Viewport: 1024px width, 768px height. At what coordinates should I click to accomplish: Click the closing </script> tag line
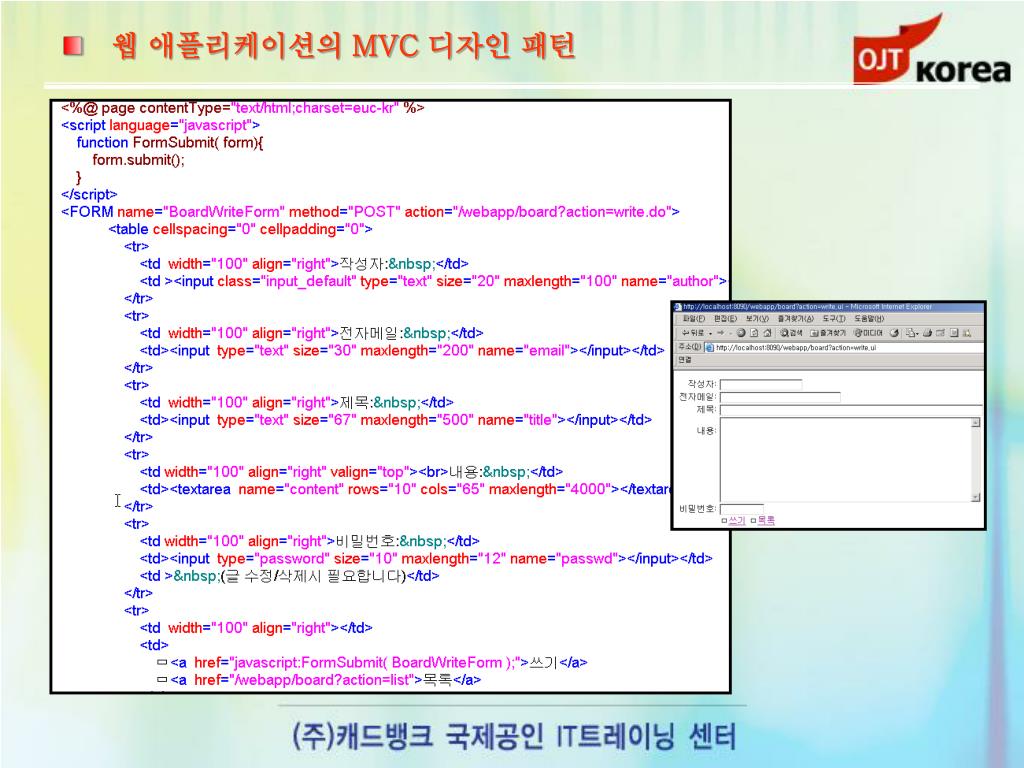pyautogui.click(x=89, y=195)
